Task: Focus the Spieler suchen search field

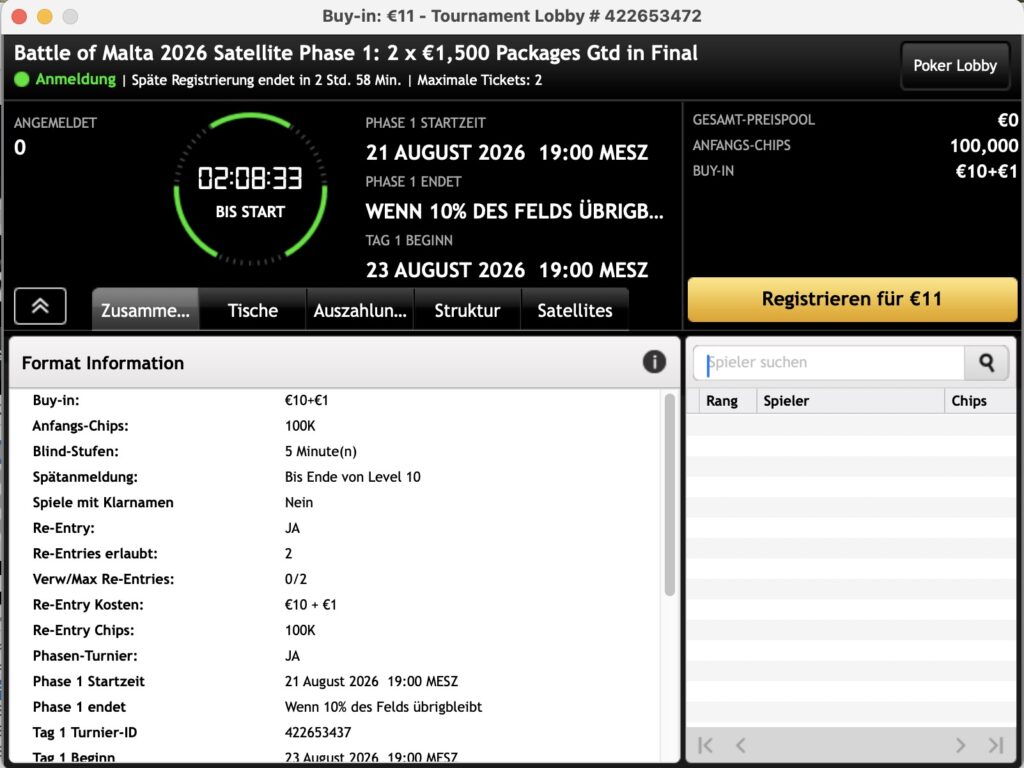Action: 829,362
